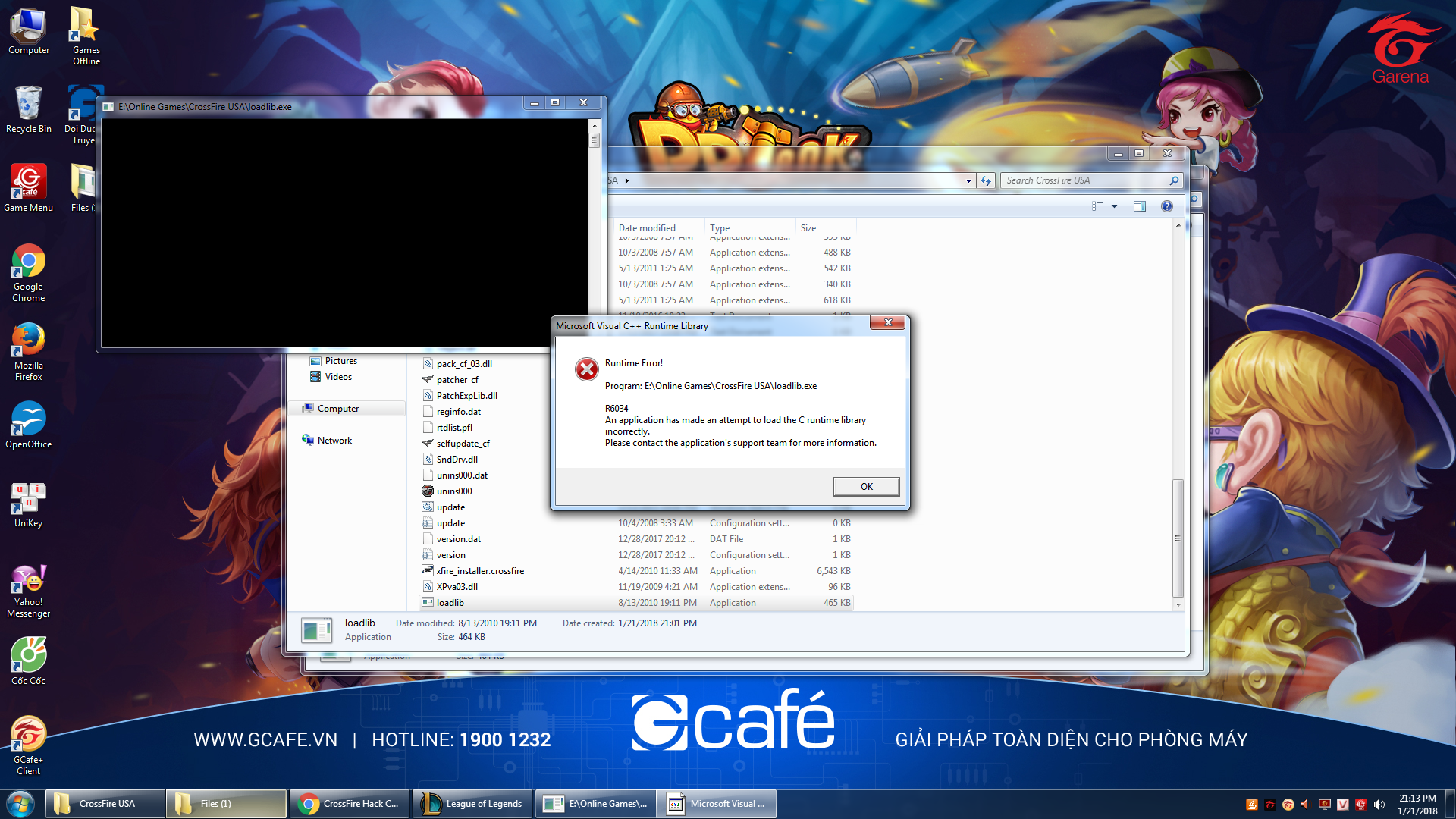Viewport: 1456px width, 819px height.
Task: Click the Windows Start button
Action: [x=20, y=804]
